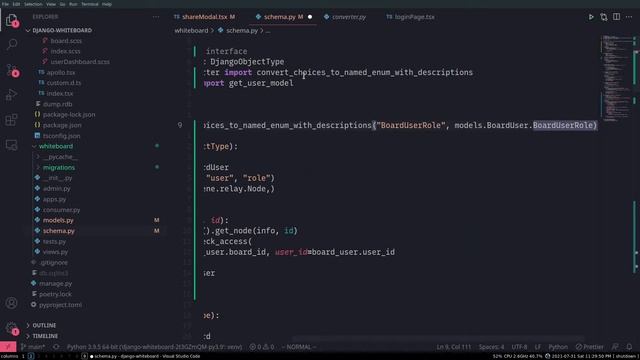Image resolution: width=640 pixels, height=360 pixels.
Task: Expand the __pycache__ folder
Action: [x=60, y=157]
